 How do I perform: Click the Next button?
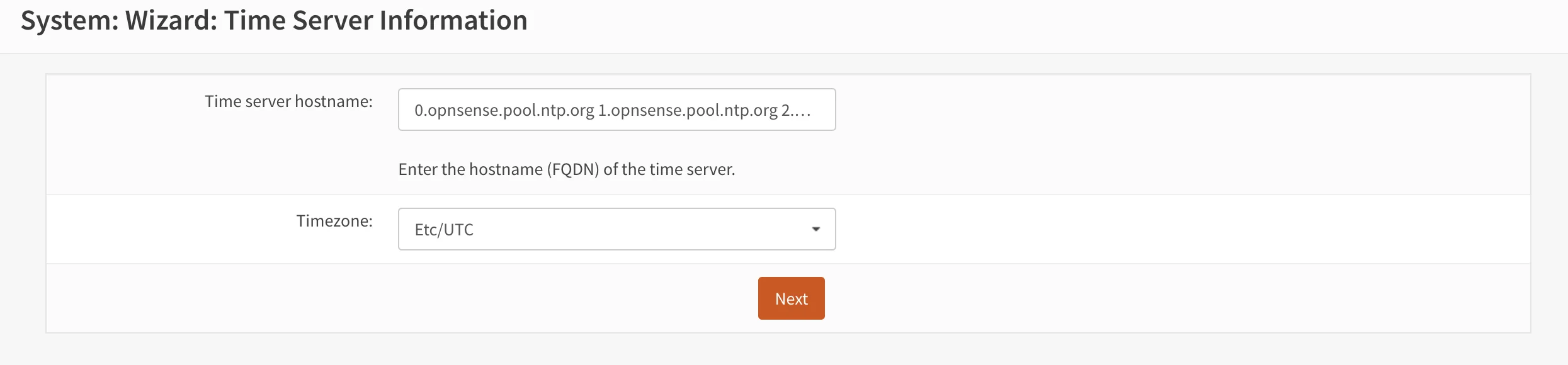pyautogui.click(x=791, y=298)
